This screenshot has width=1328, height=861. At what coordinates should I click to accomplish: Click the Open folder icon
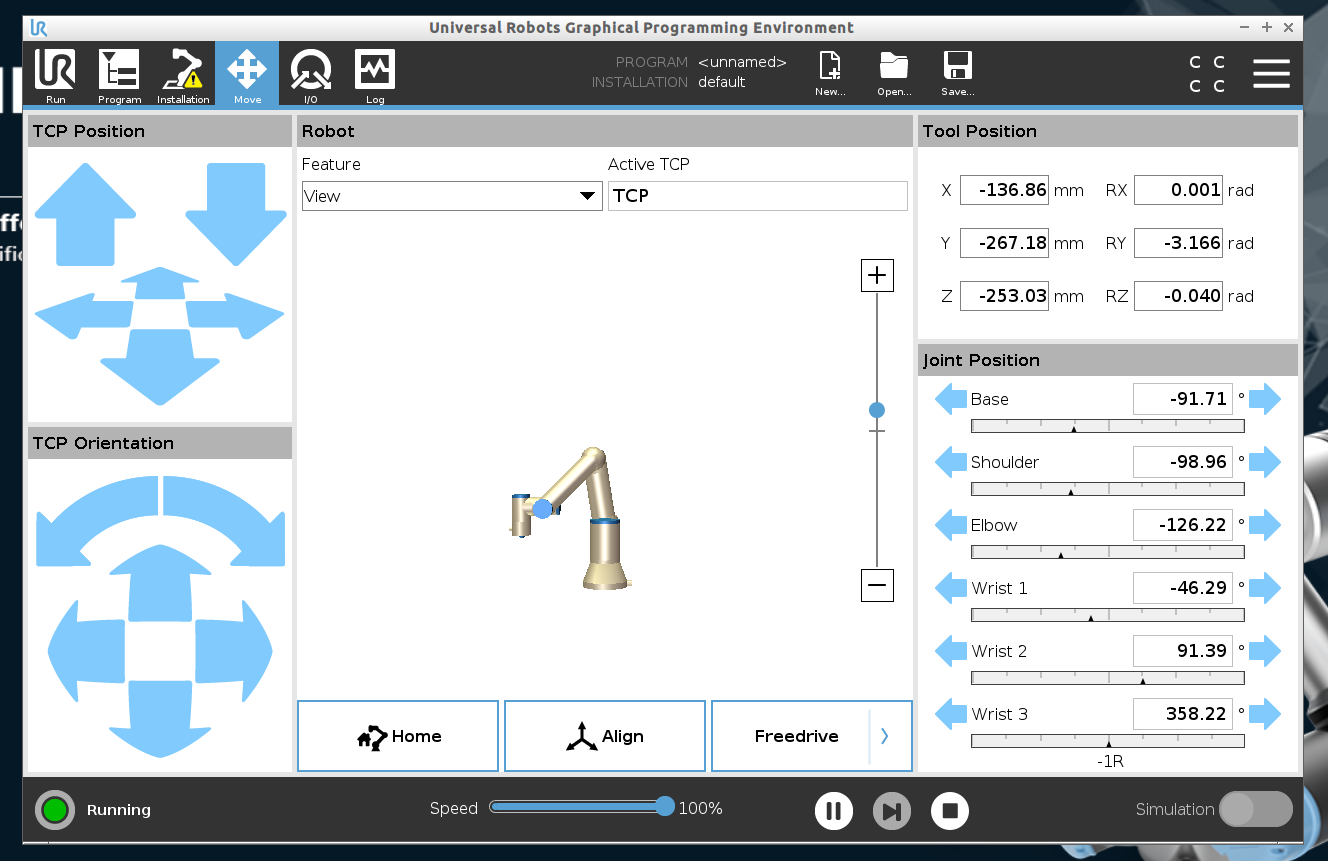894,74
